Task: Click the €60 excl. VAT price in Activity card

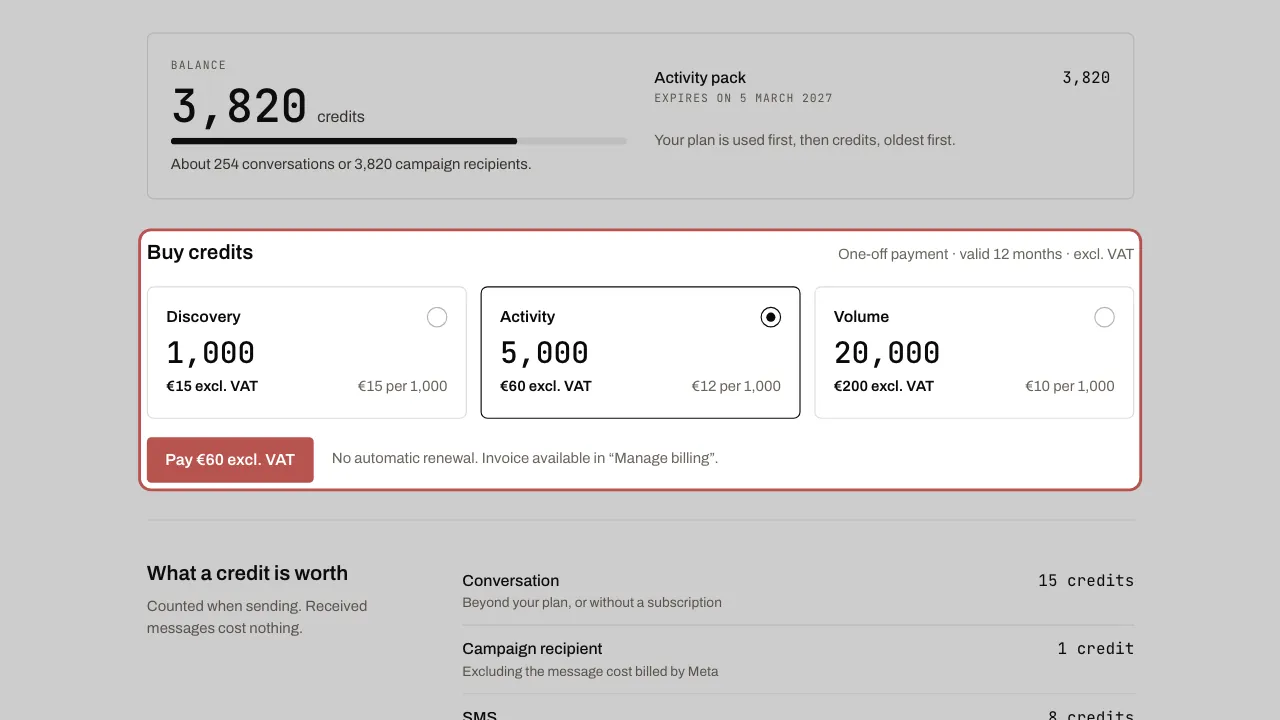Action: [x=546, y=386]
